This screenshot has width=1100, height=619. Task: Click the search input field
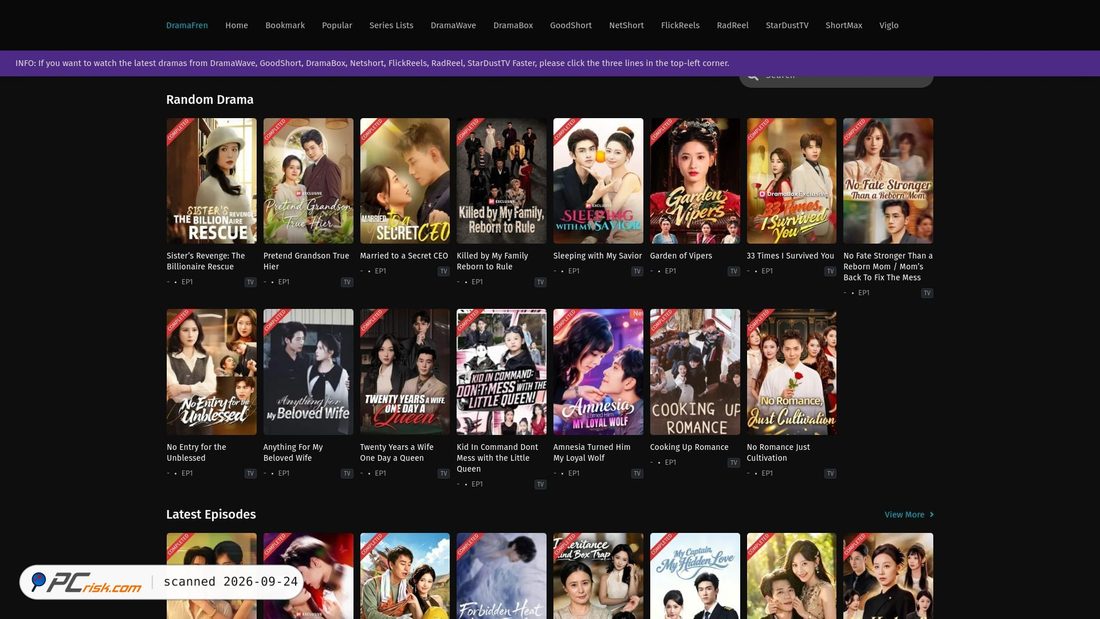tap(836, 79)
